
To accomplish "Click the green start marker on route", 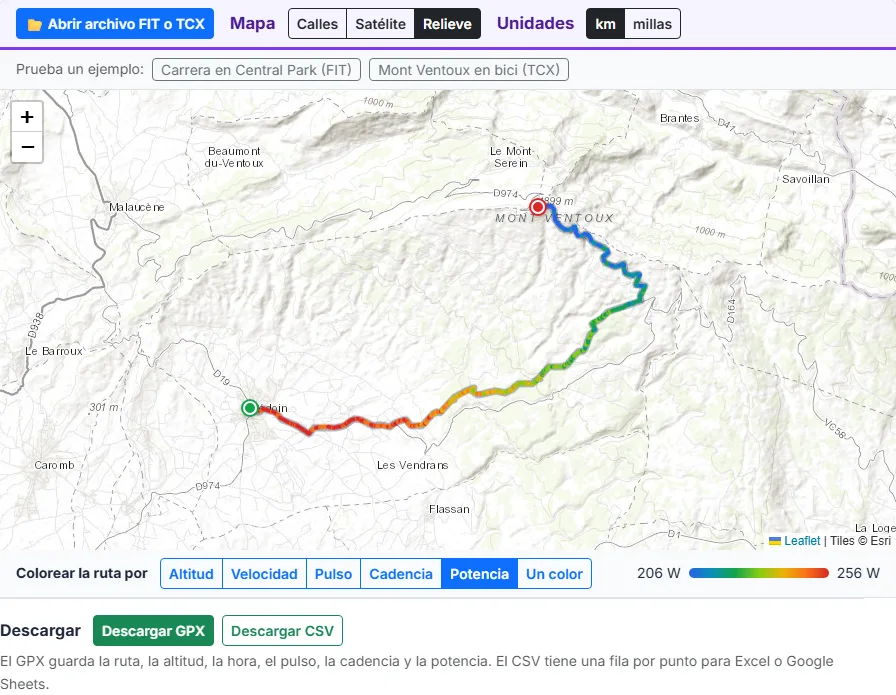I will point(249,408).
